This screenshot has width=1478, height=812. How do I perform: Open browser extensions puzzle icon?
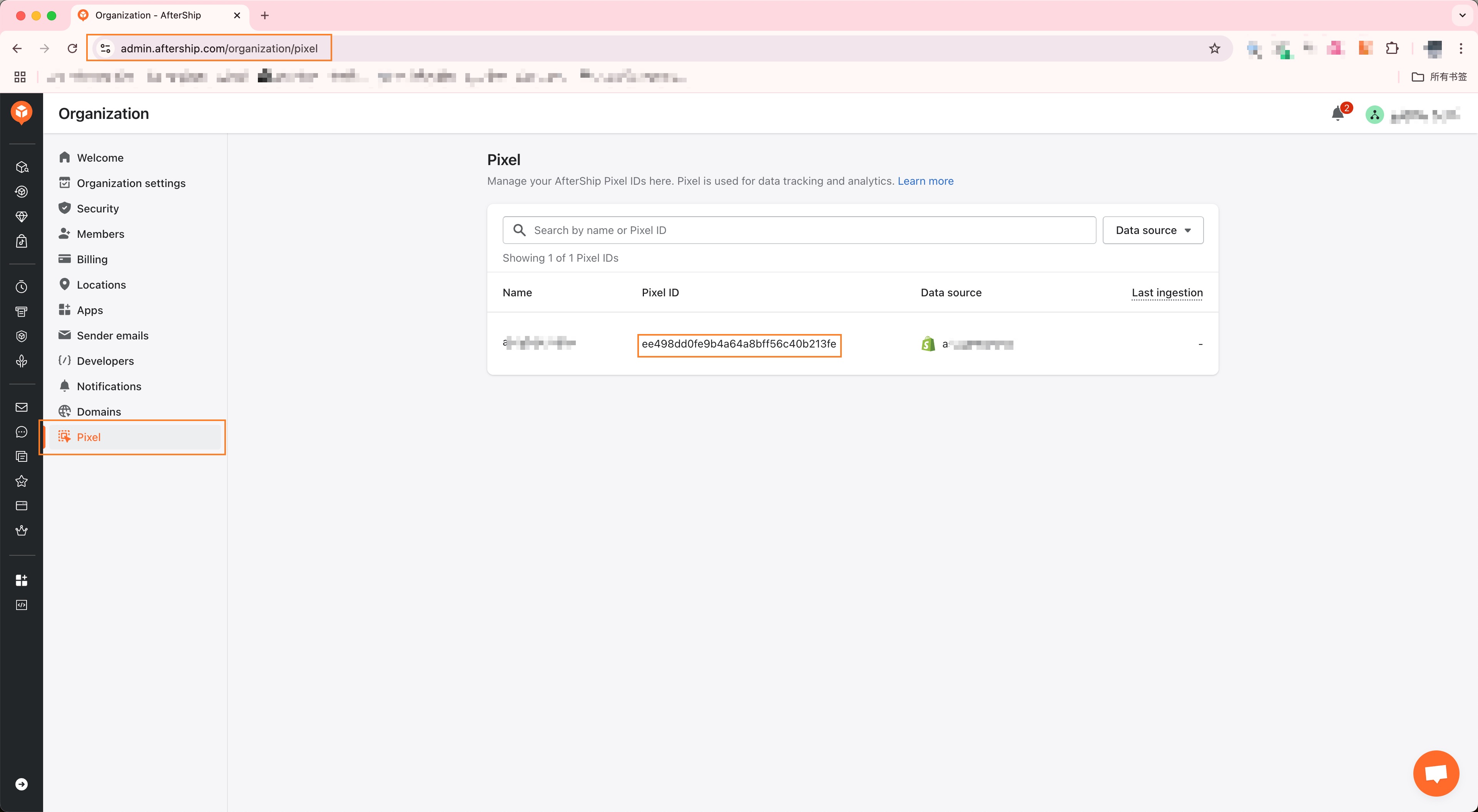pos(1392,48)
